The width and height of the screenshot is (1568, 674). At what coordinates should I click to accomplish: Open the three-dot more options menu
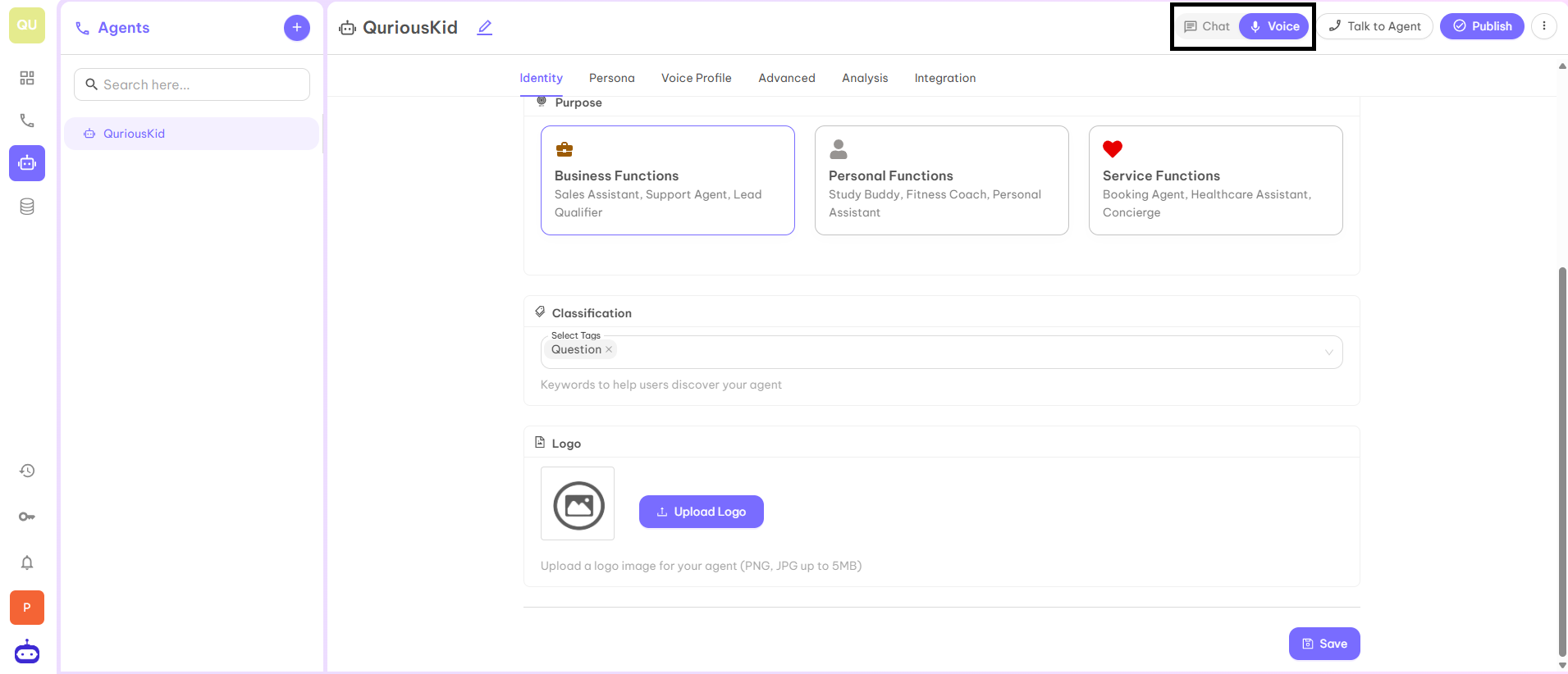coord(1544,26)
